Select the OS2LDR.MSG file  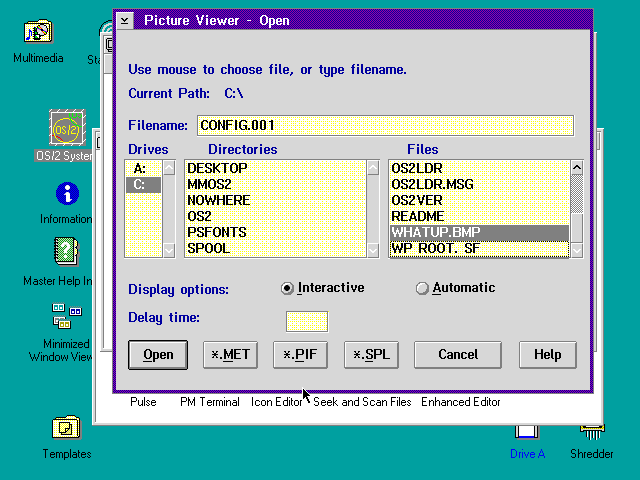[x=479, y=184]
